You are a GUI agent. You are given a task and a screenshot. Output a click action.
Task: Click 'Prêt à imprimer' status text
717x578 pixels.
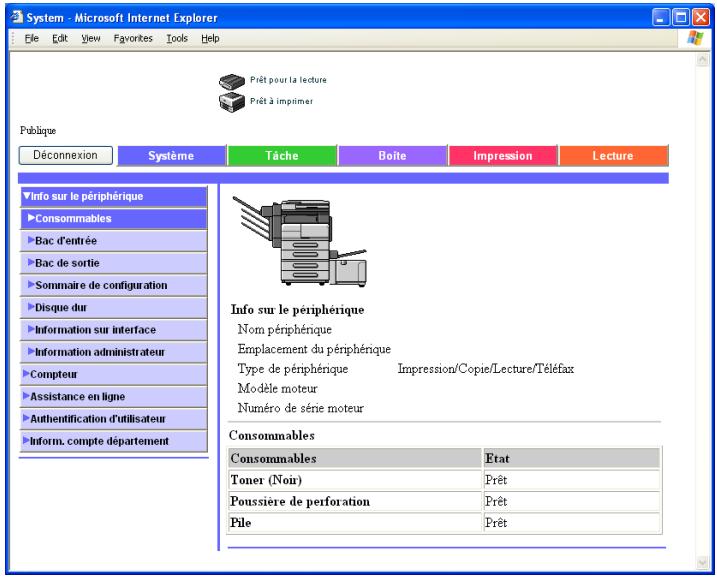(x=282, y=101)
